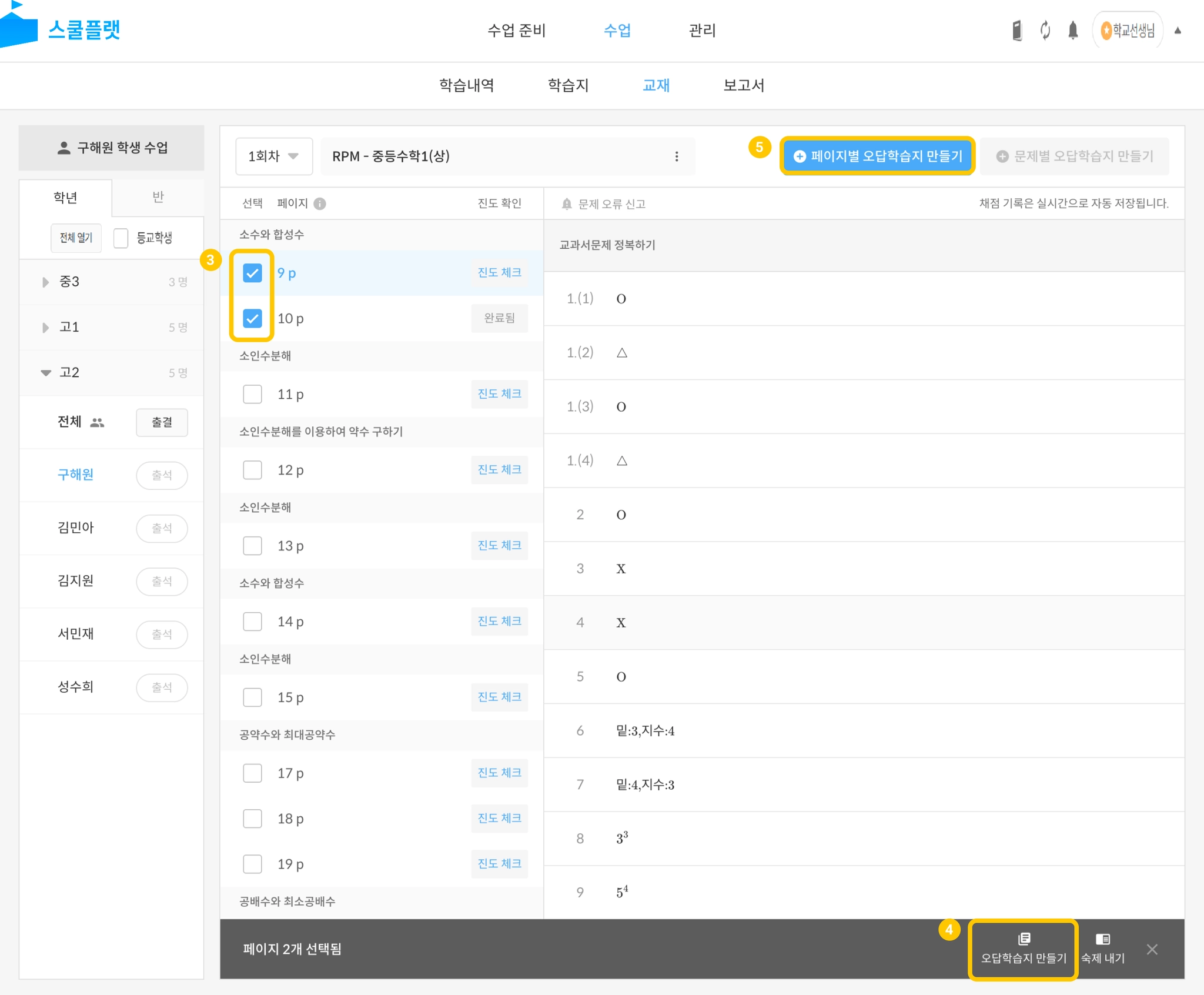This screenshot has width=1204, height=995.
Task: Click the mobile device icon in header
Action: [1017, 30]
